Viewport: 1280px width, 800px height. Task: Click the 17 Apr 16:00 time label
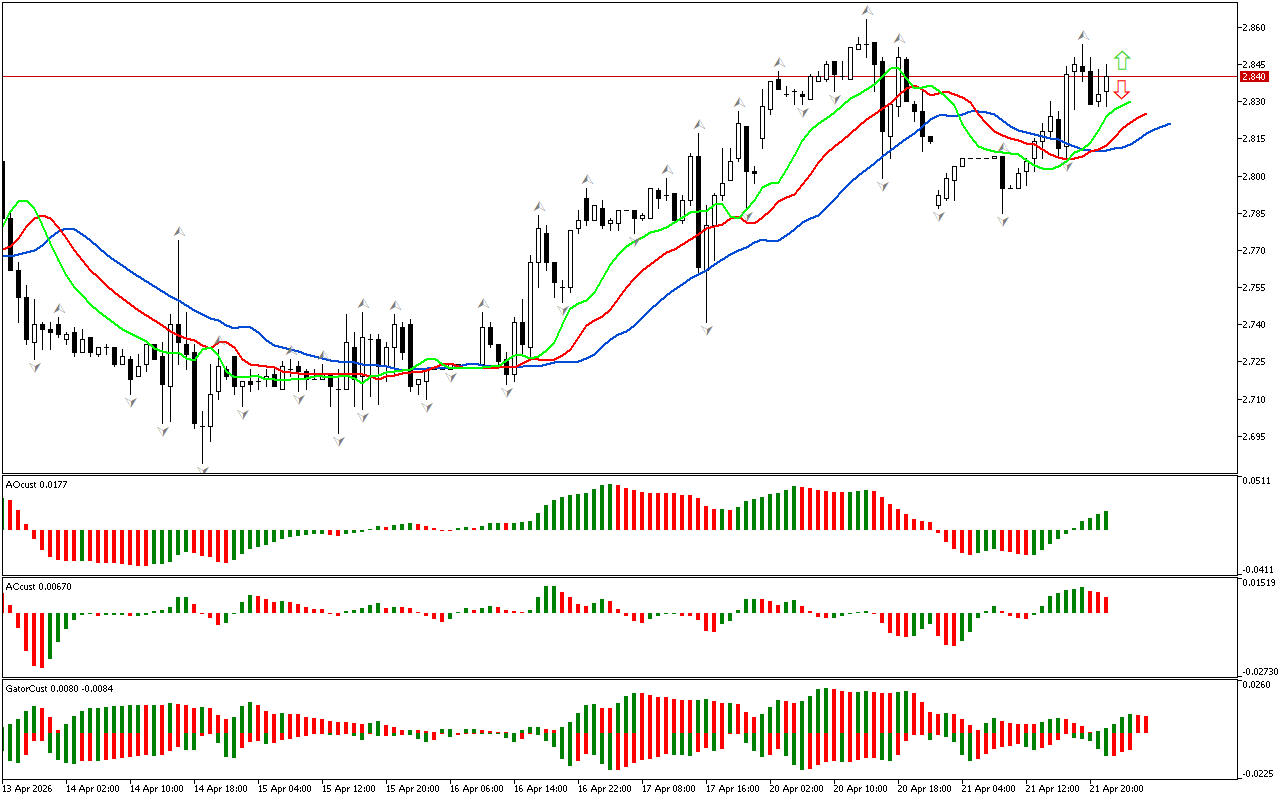point(733,789)
